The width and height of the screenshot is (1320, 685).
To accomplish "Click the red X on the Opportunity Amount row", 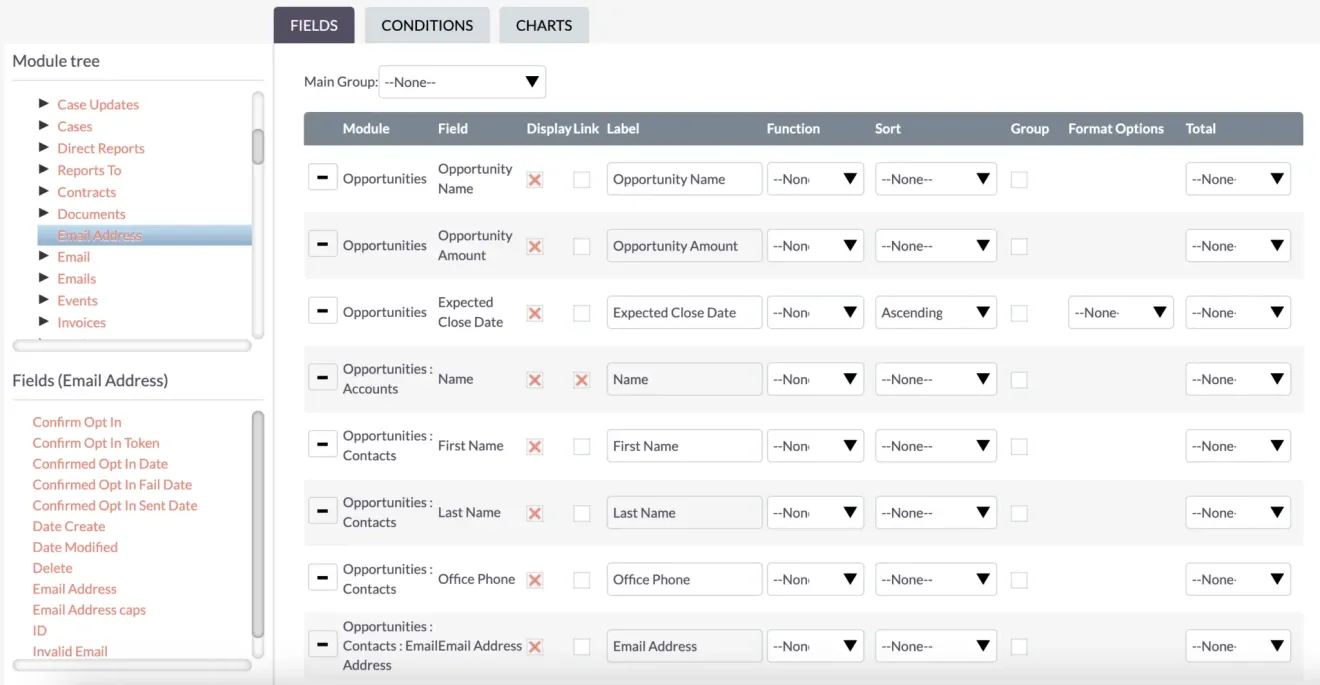I will tap(535, 245).
